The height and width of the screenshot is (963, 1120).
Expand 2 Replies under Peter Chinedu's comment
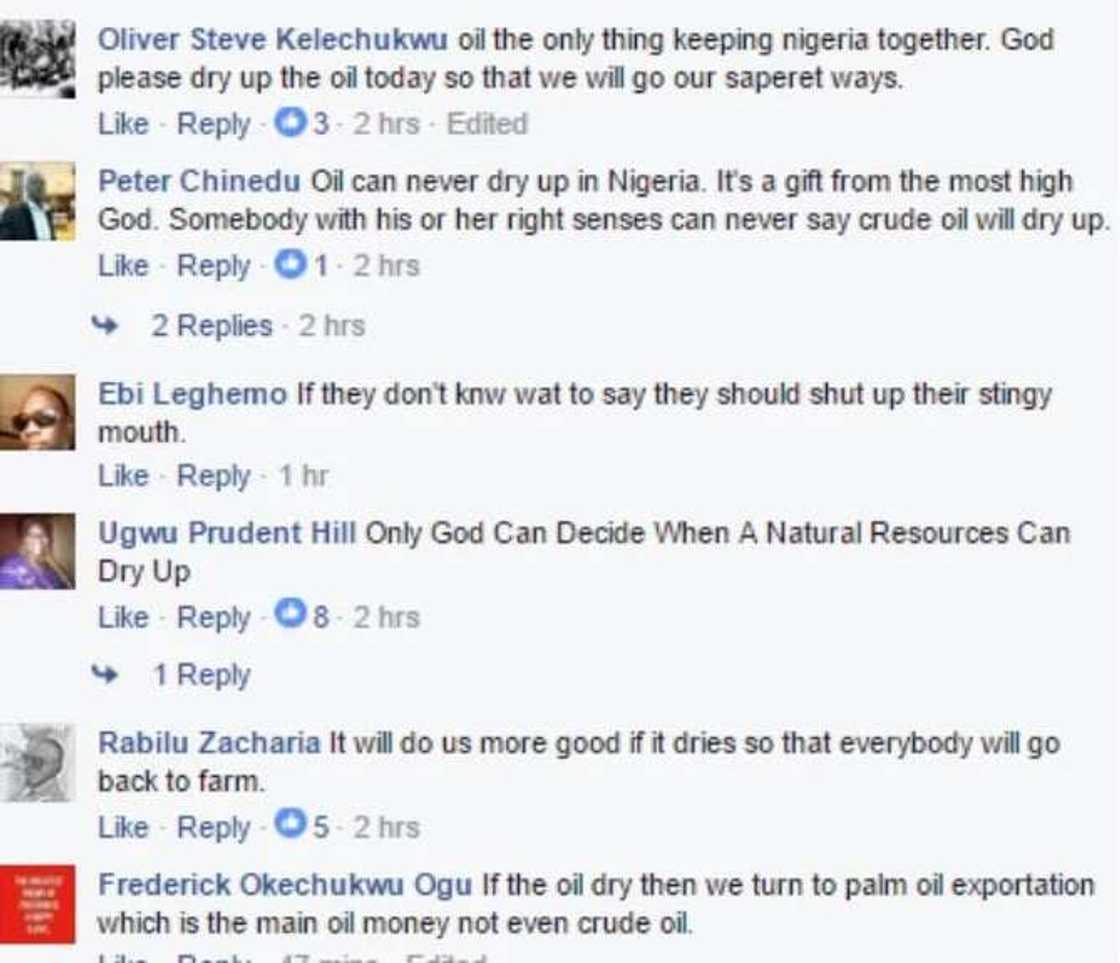[211, 326]
